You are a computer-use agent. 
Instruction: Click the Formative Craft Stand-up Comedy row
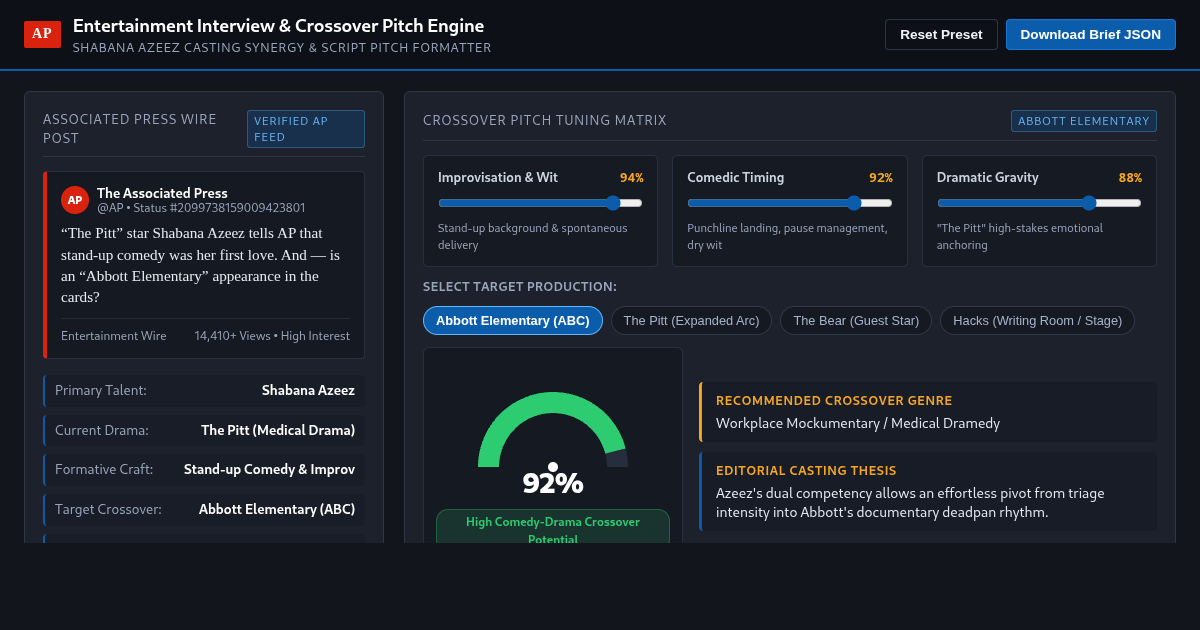pyautogui.click(x=204, y=469)
